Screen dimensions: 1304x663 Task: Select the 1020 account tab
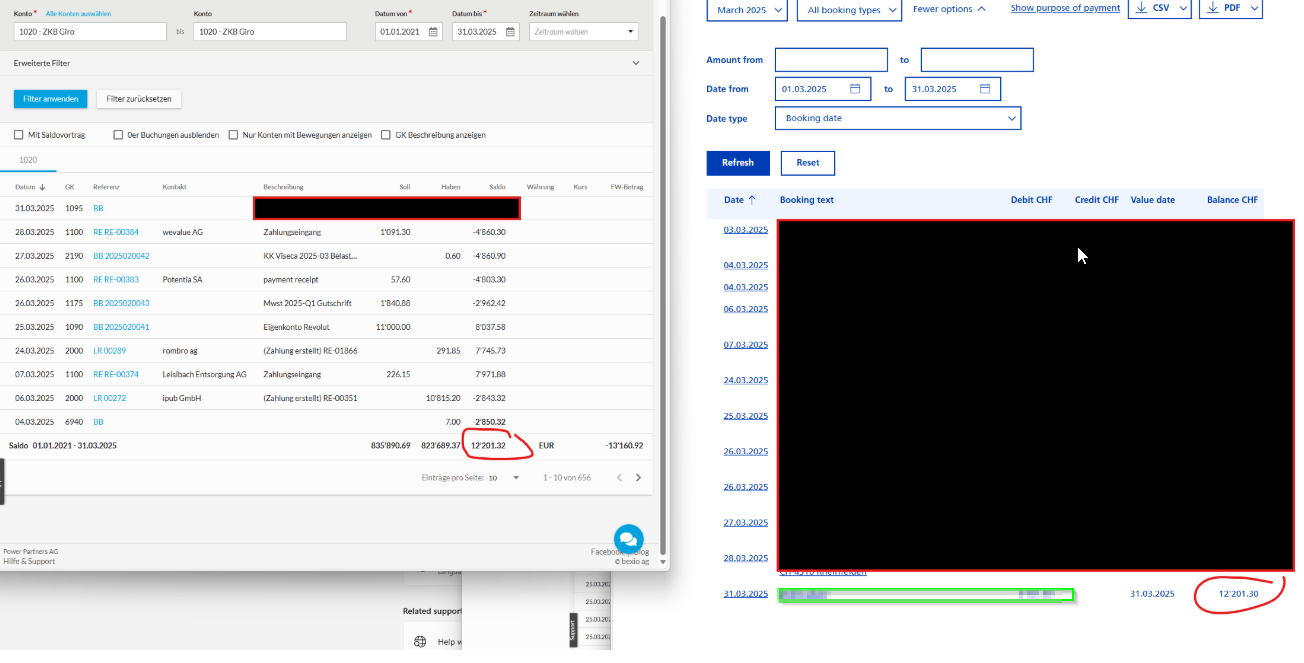[x=28, y=160]
